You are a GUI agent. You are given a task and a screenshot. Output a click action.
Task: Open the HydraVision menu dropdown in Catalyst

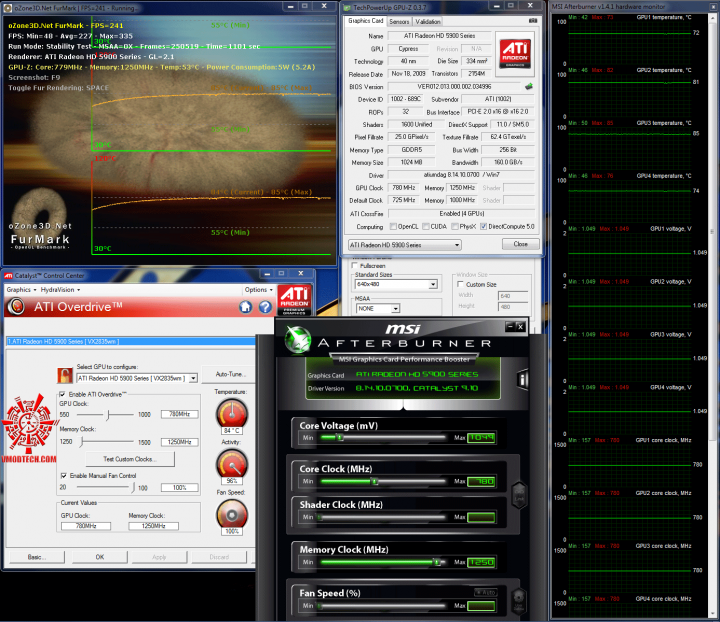[60, 290]
